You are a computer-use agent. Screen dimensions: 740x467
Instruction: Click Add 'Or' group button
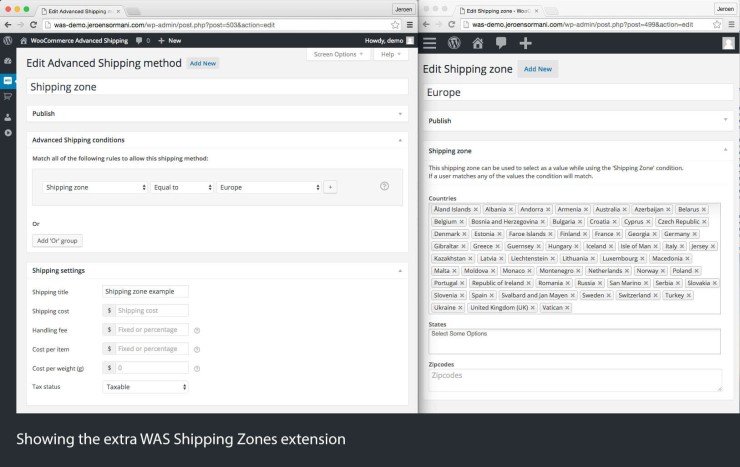coord(57,241)
